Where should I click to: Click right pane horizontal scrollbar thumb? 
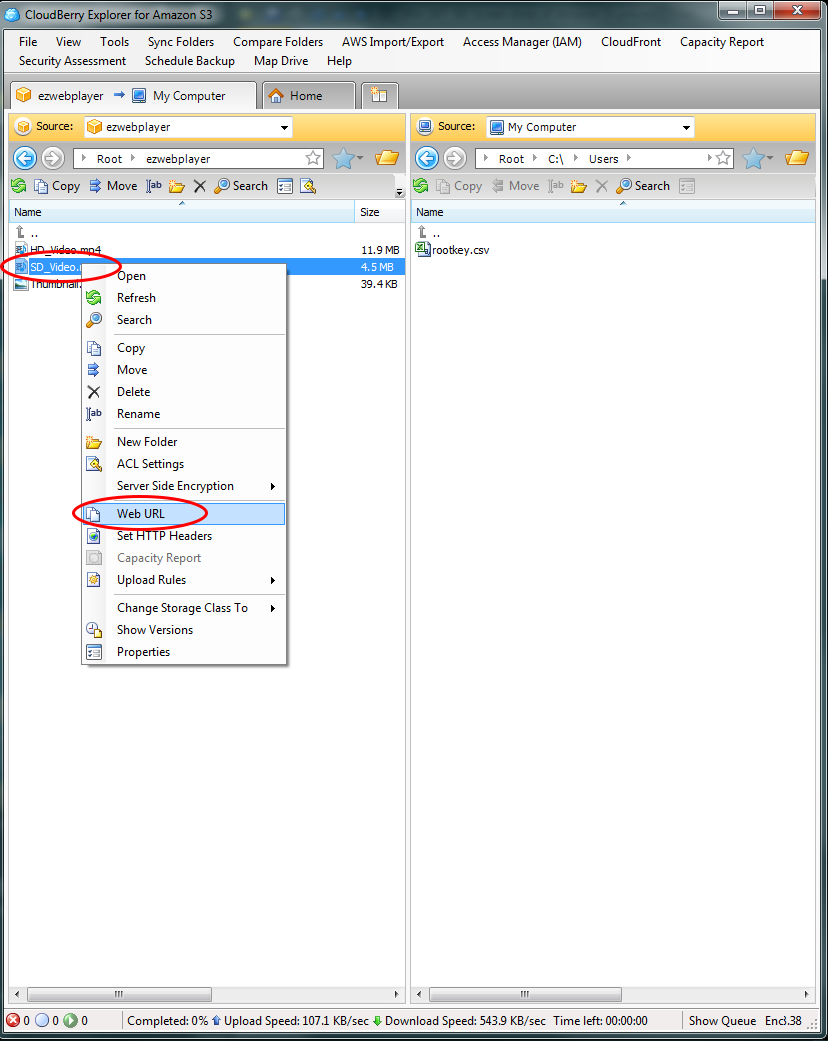(525, 994)
